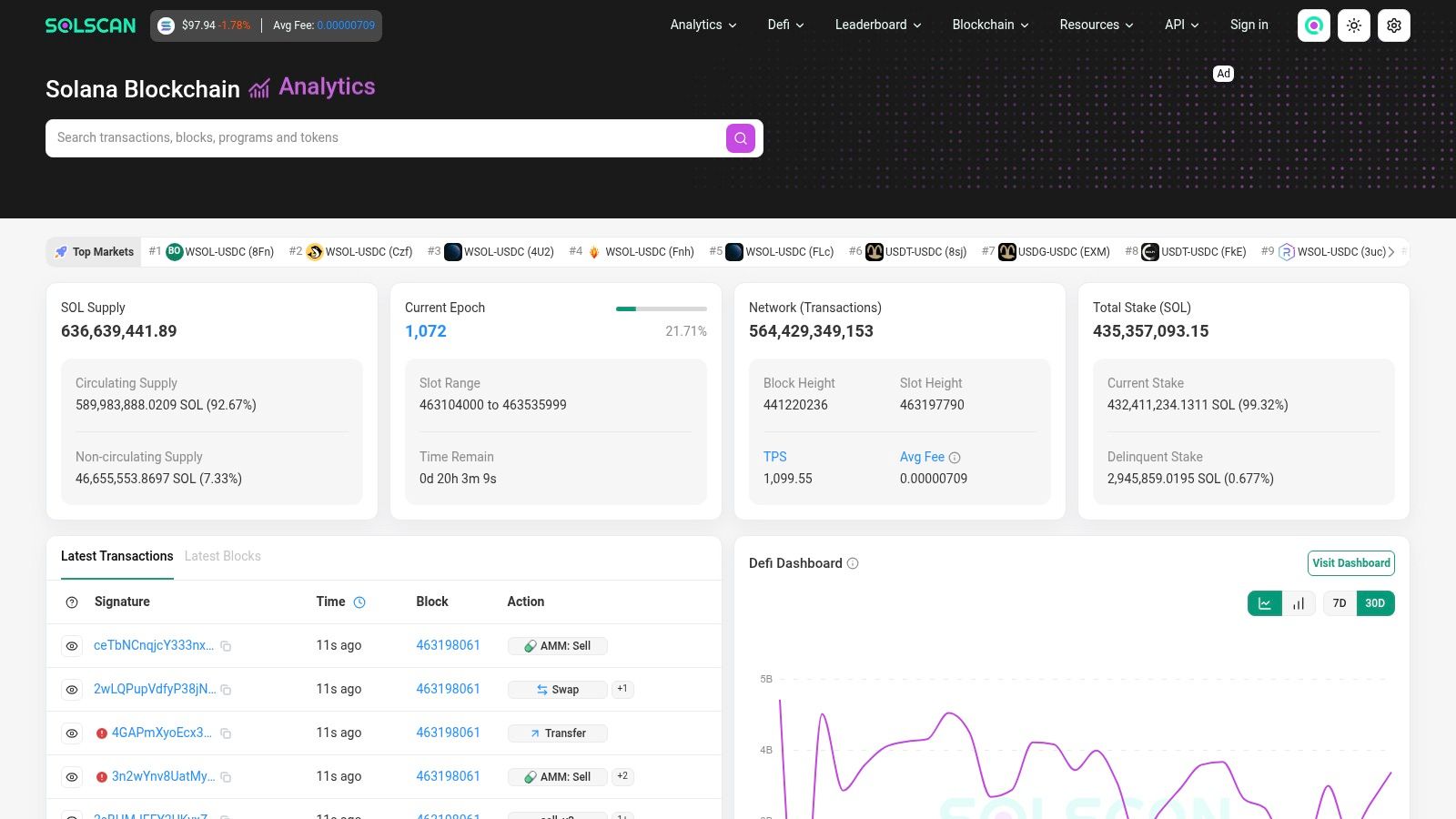The height and width of the screenshot is (819, 1456).
Task: Toggle the light theme sun icon
Action: (1354, 25)
